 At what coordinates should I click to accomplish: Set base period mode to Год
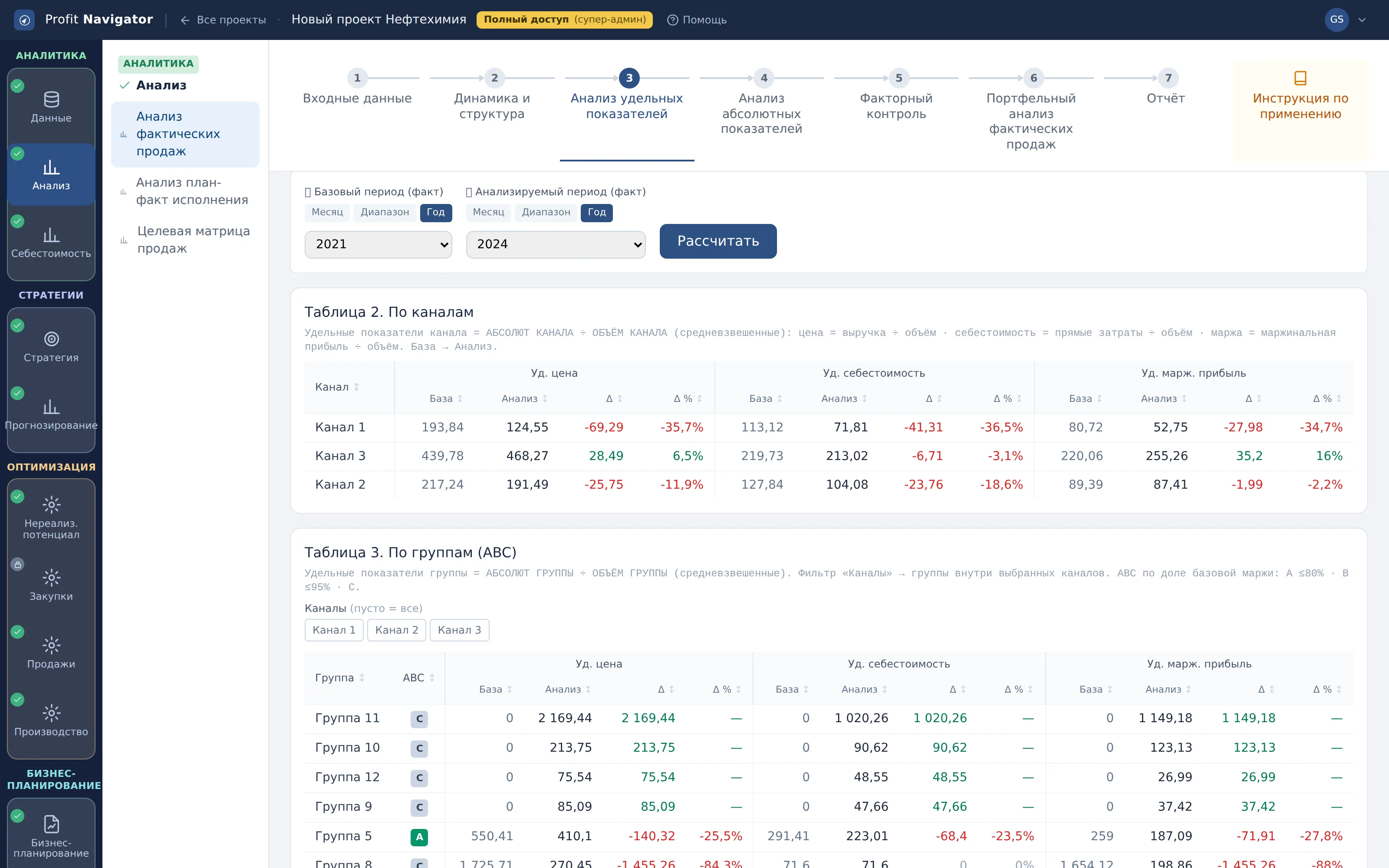click(x=436, y=212)
